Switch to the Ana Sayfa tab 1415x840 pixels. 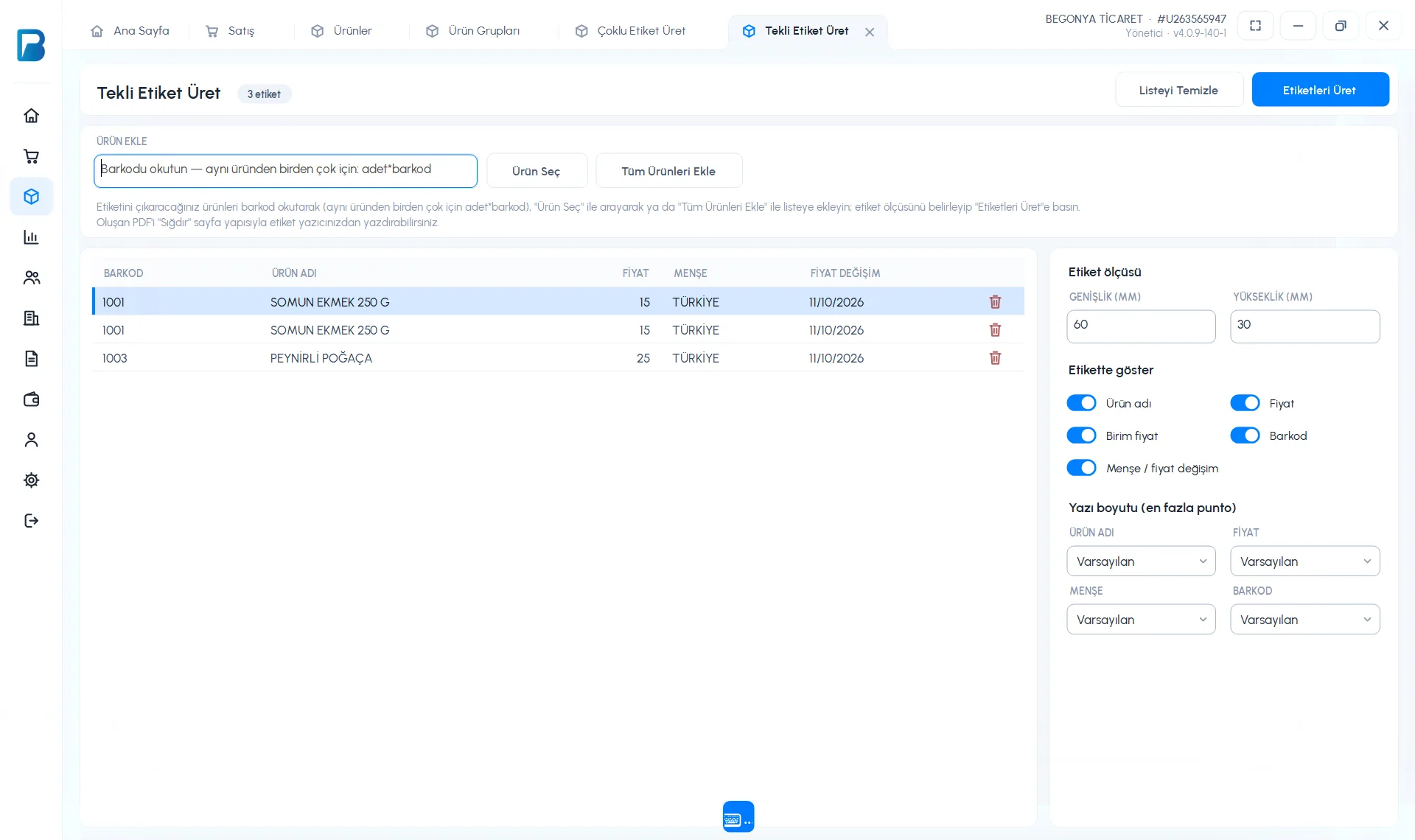(130, 31)
